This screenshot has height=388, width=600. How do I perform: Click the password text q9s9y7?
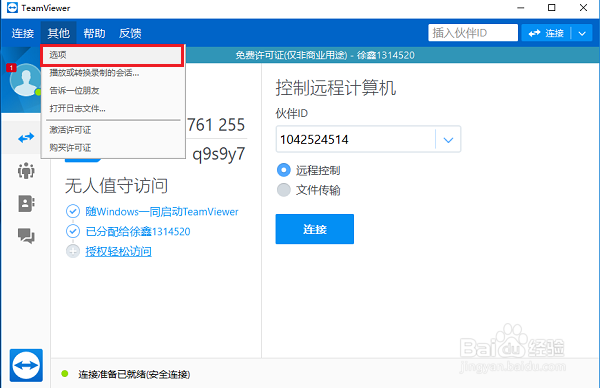pyautogui.click(x=218, y=154)
